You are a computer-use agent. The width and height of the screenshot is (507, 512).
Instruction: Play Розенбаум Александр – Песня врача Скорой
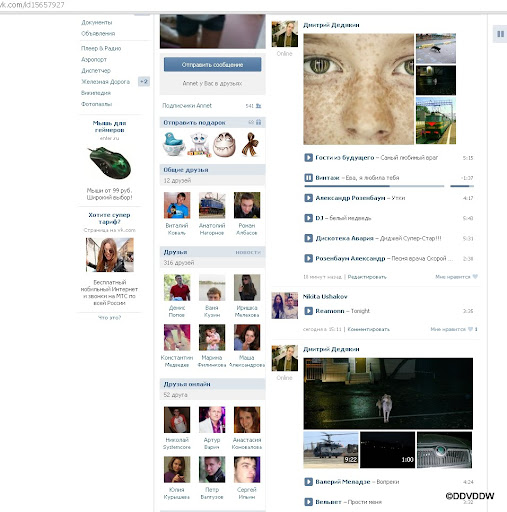308,258
